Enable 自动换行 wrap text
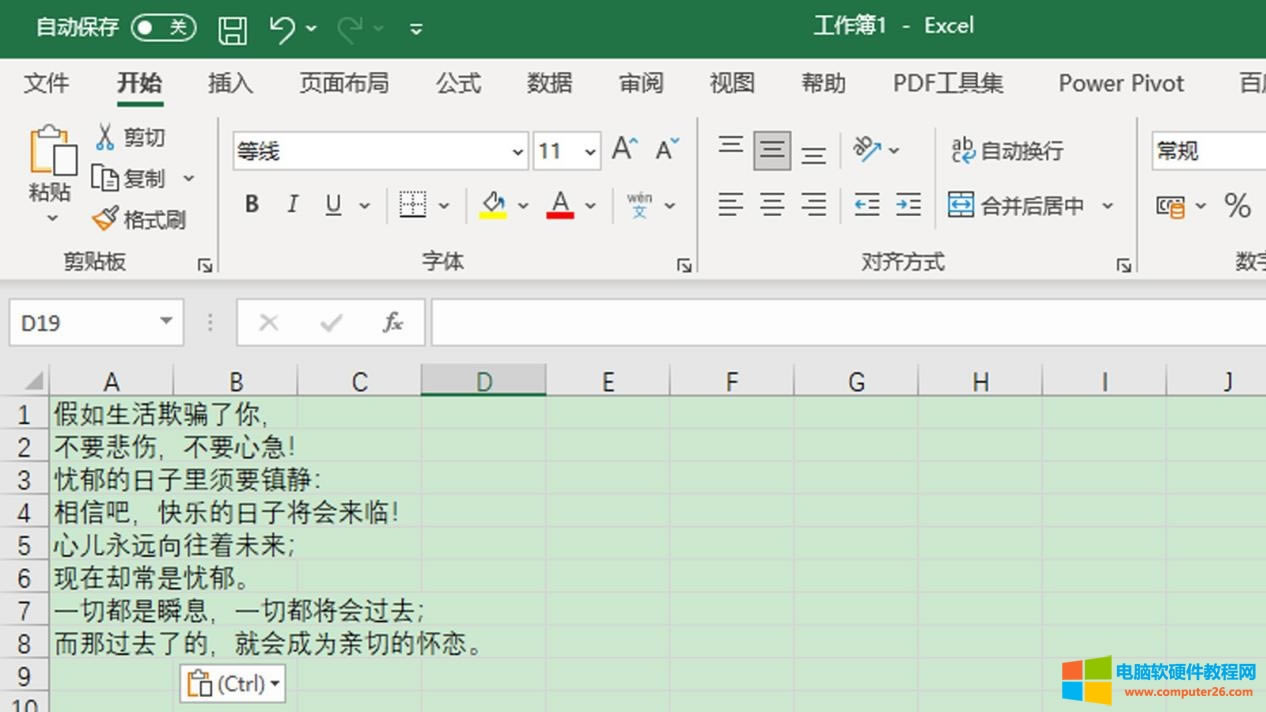Image resolution: width=1266 pixels, height=712 pixels. click(1007, 149)
